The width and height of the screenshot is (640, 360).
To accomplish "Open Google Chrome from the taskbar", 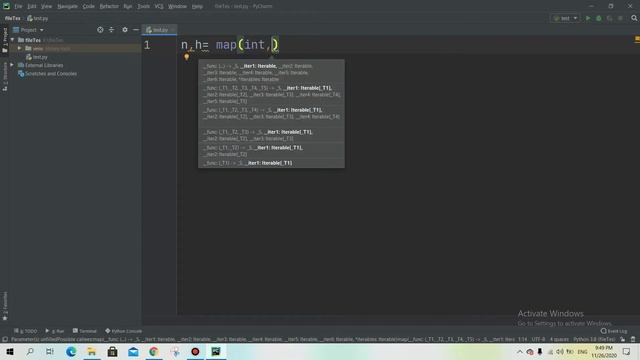I will point(154,351).
